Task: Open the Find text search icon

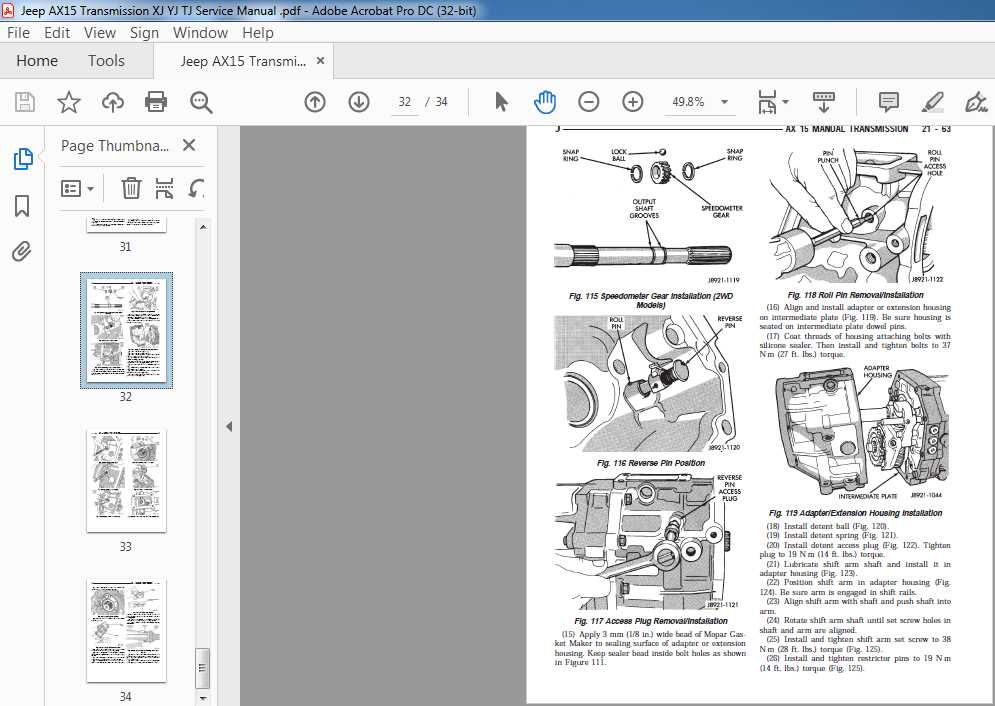Action: coord(201,102)
